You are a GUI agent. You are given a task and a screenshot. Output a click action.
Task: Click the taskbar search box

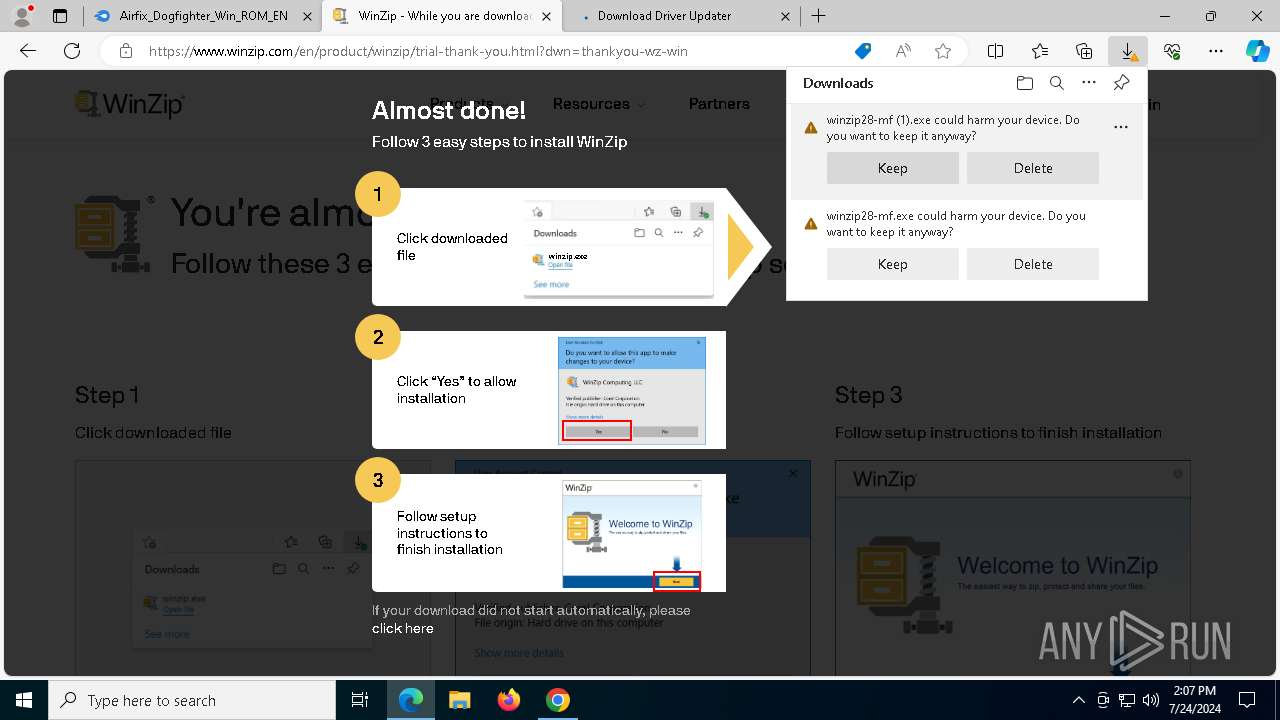point(192,700)
